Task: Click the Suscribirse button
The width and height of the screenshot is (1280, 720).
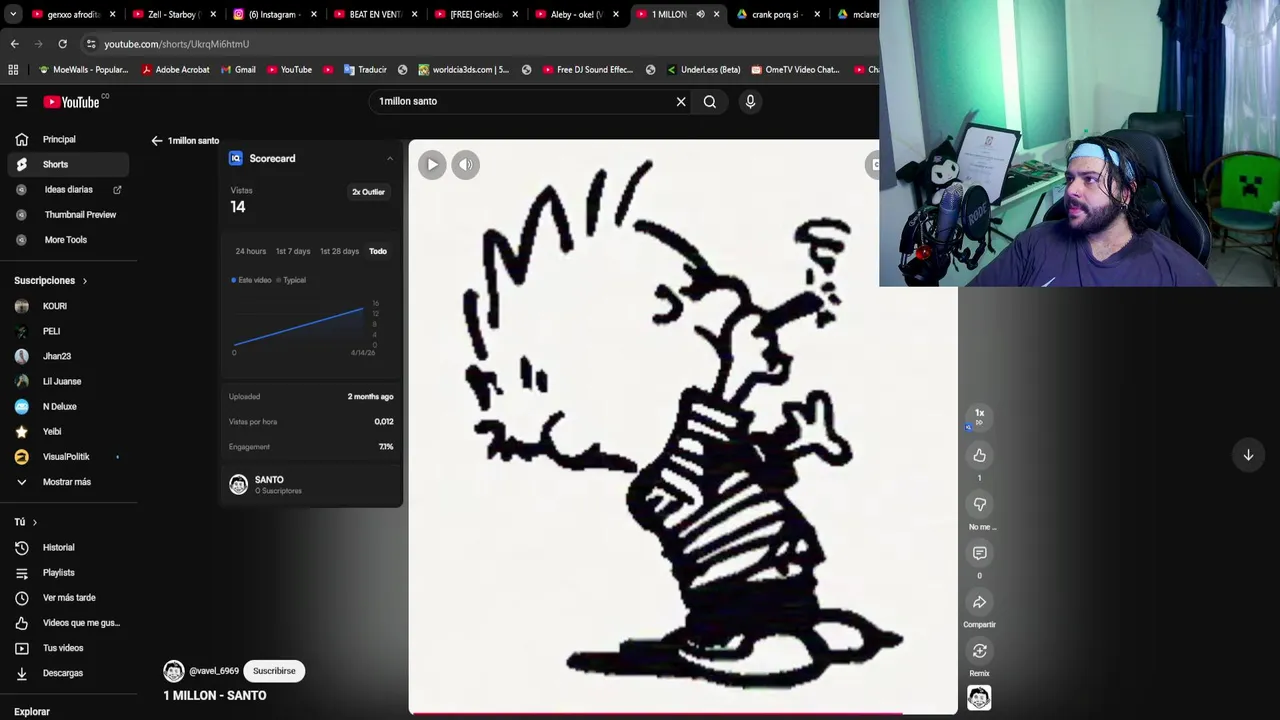Action: pyautogui.click(x=274, y=671)
